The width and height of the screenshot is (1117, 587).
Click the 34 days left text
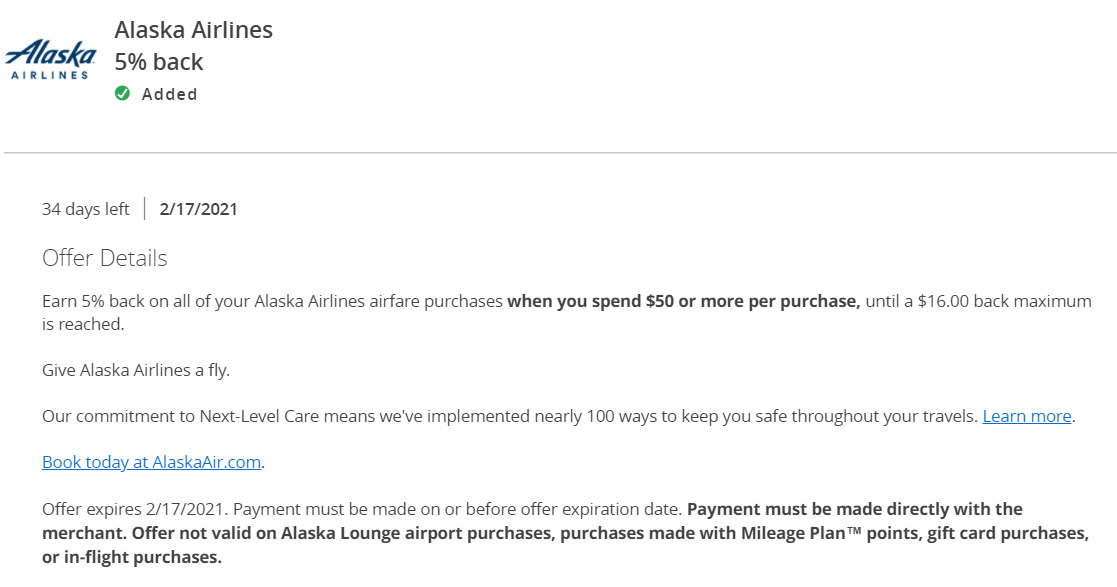pyautogui.click(x=85, y=209)
